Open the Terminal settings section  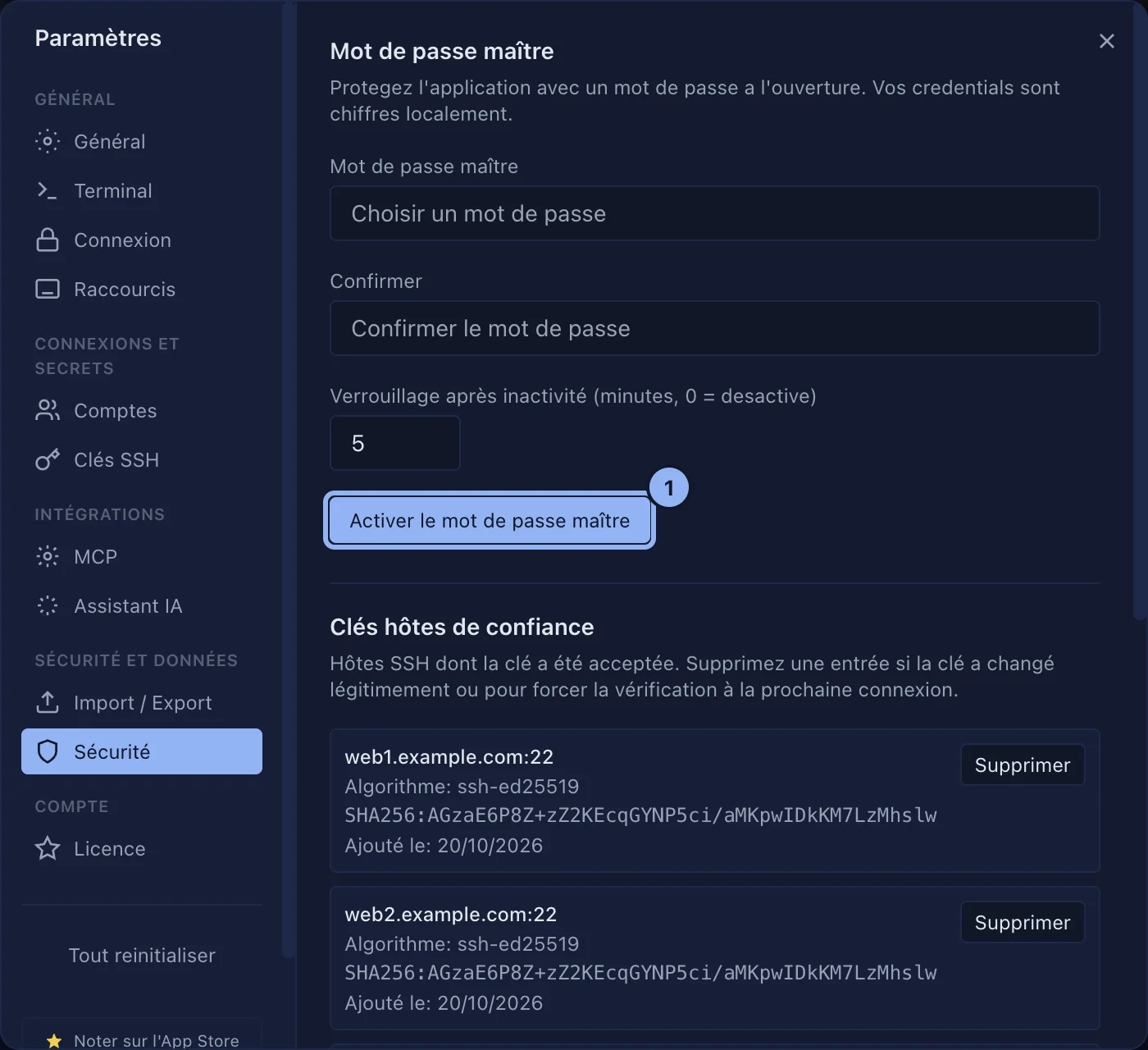click(x=142, y=191)
